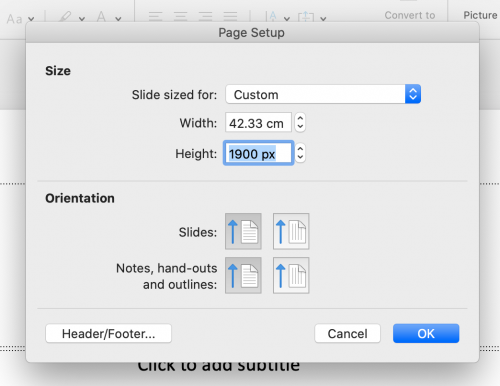Click the Width stepper arrows

300,122
